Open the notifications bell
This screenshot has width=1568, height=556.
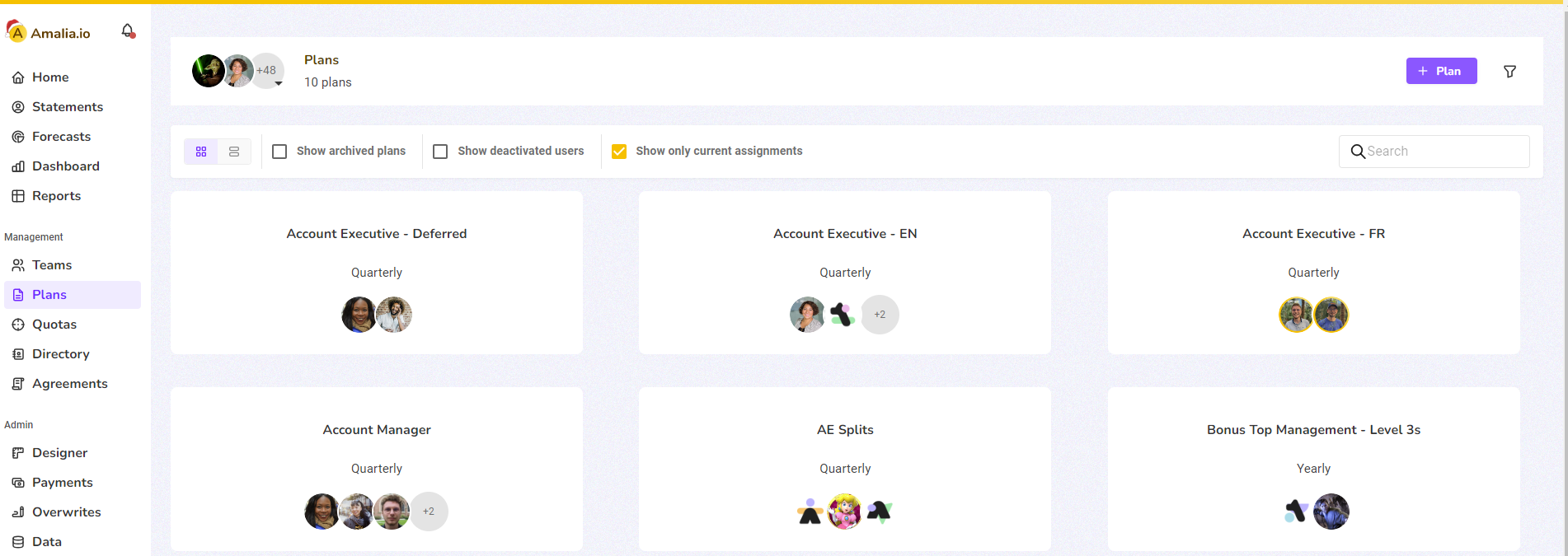[x=128, y=31]
